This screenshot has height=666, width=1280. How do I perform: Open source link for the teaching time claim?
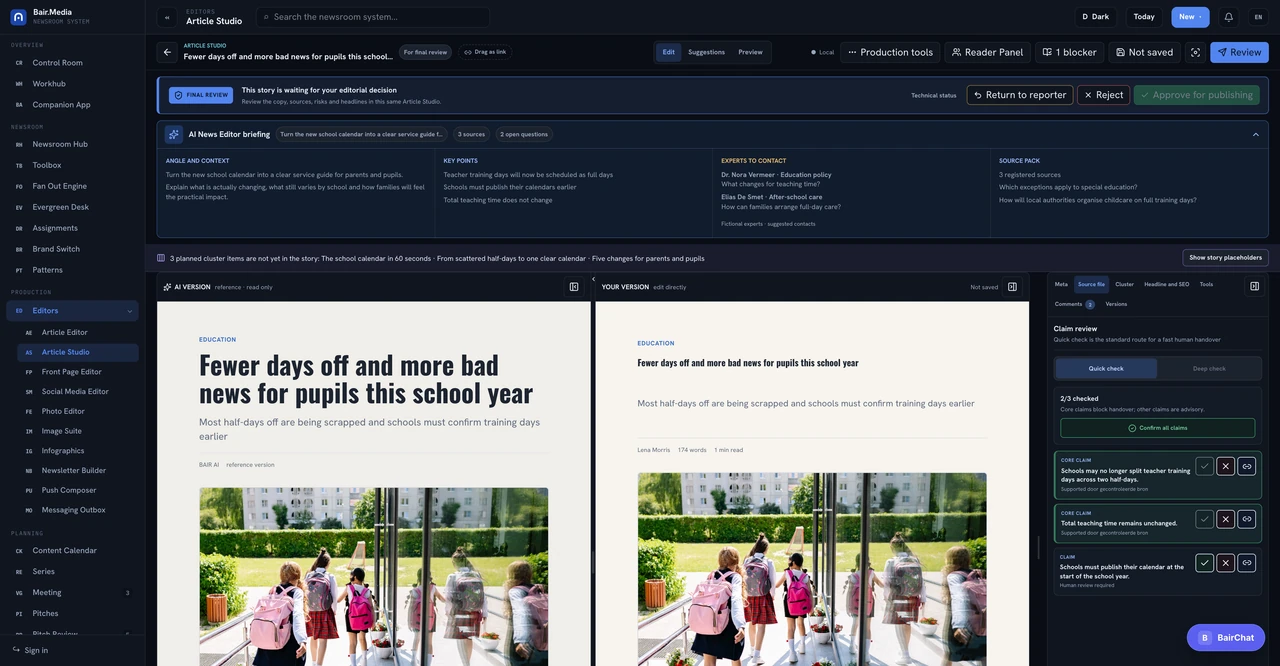click(x=1246, y=519)
